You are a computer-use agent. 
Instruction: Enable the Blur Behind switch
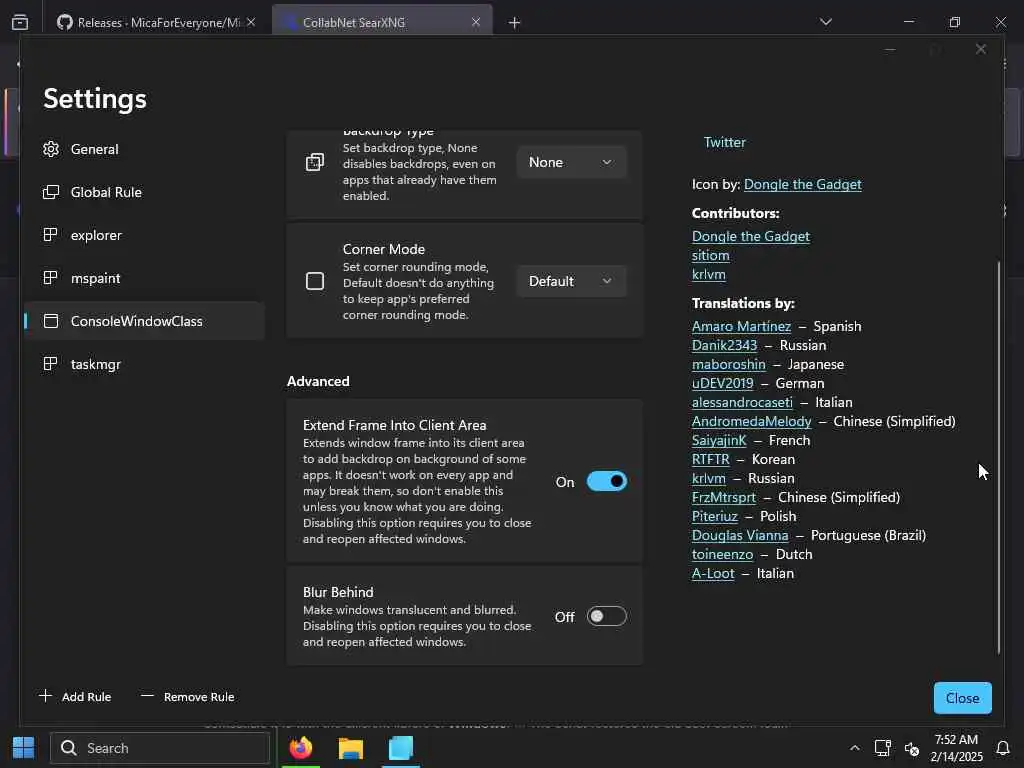click(607, 616)
